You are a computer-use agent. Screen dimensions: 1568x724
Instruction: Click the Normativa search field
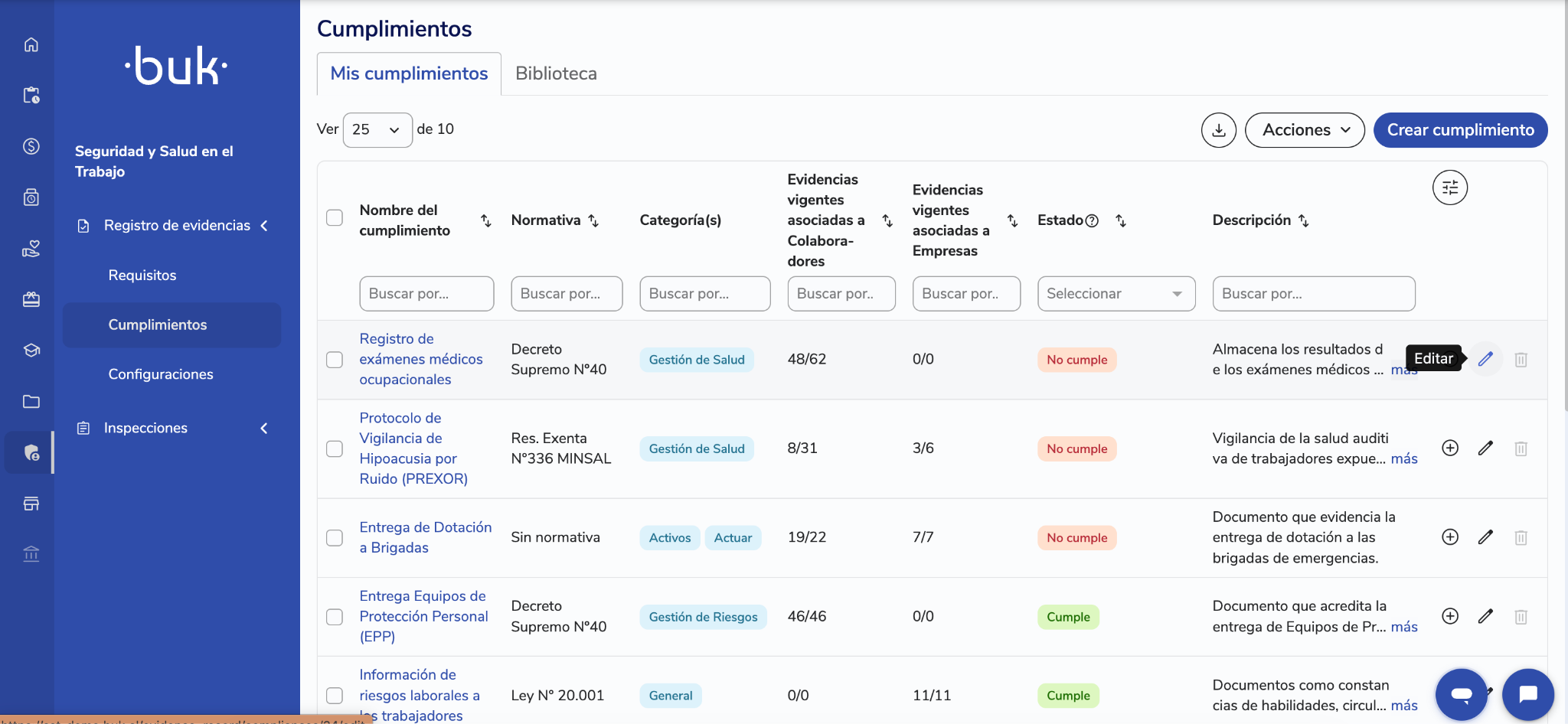[x=567, y=294]
